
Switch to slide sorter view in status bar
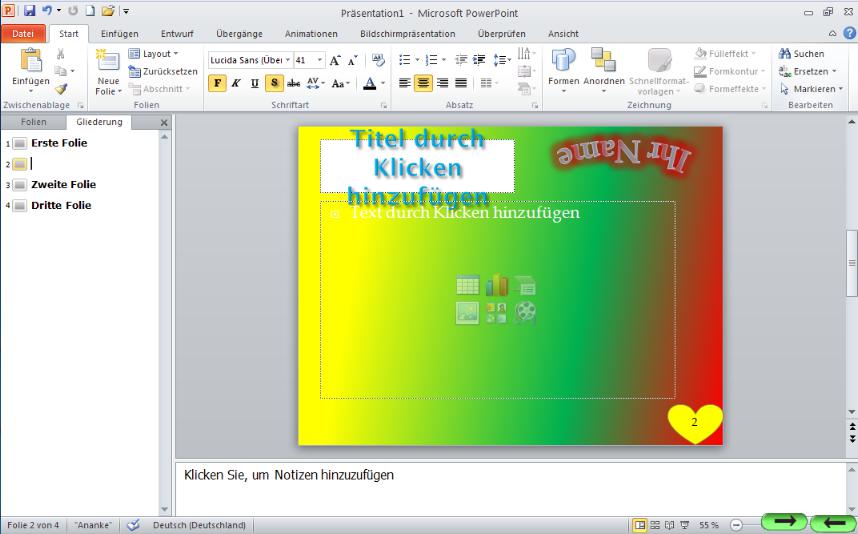(655, 525)
